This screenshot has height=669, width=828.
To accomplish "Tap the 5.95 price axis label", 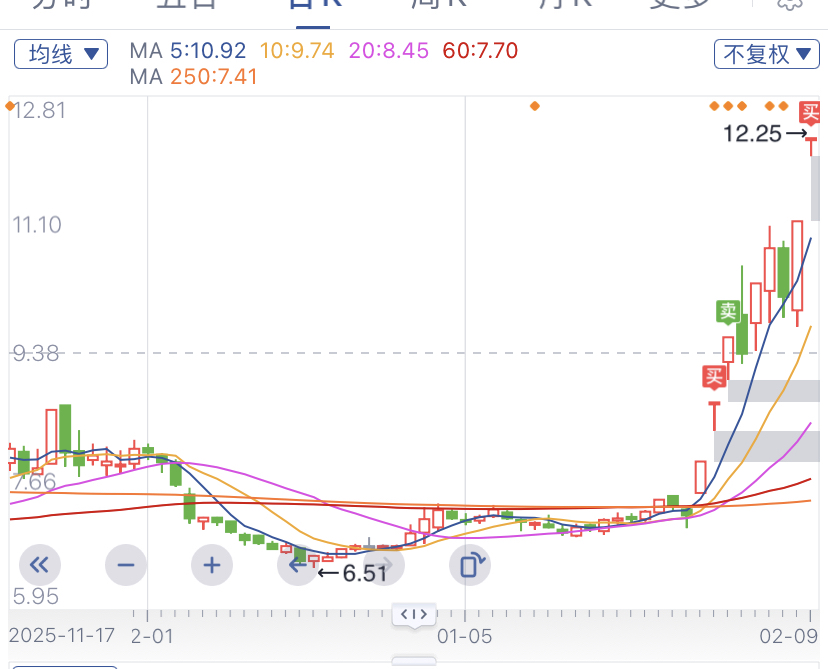I will (x=35, y=597).
